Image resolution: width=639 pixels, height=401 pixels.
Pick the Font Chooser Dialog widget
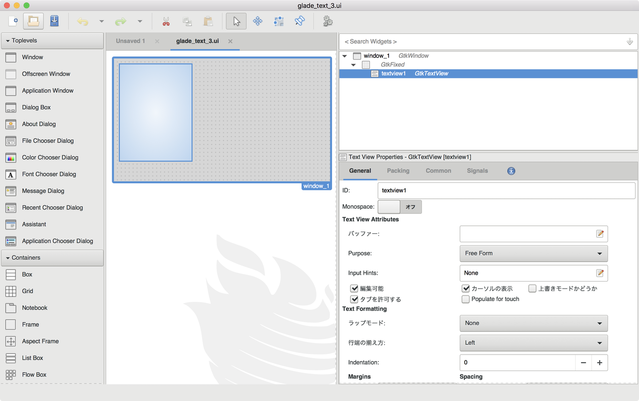click(x=52, y=174)
